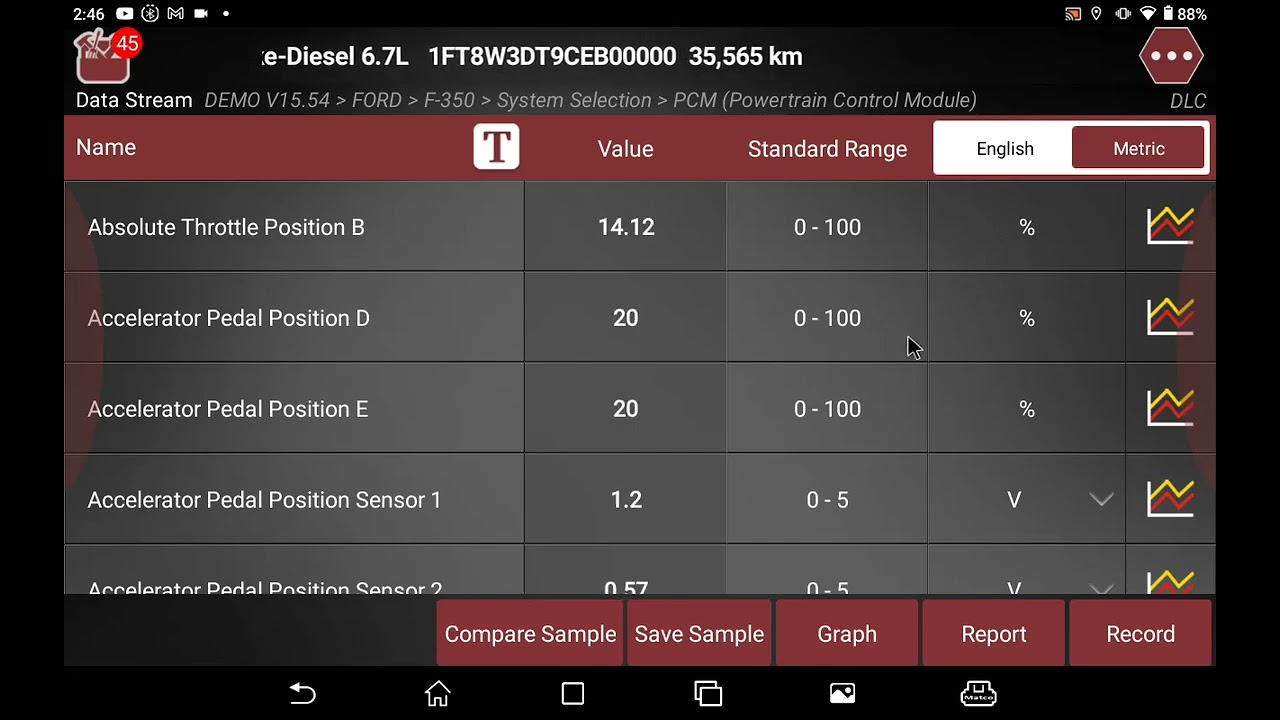This screenshot has width=1280, height=720.
Task: Tap the YouTube notification icon
Action: 125,14
